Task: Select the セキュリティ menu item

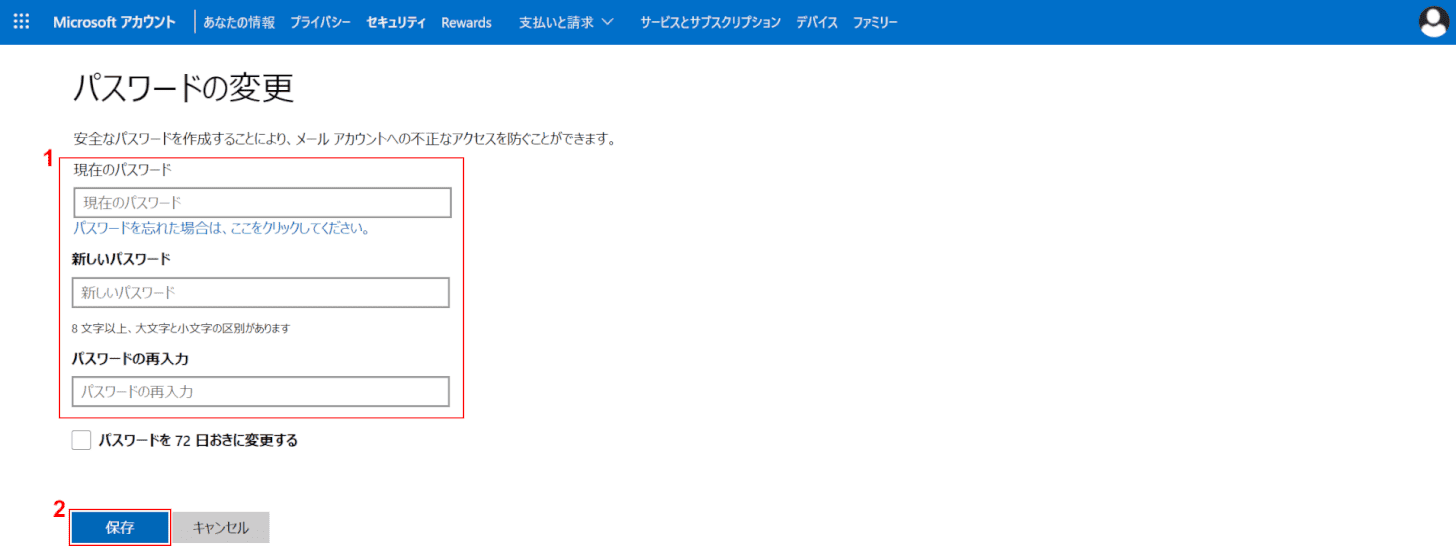Action: pos(396,22)
